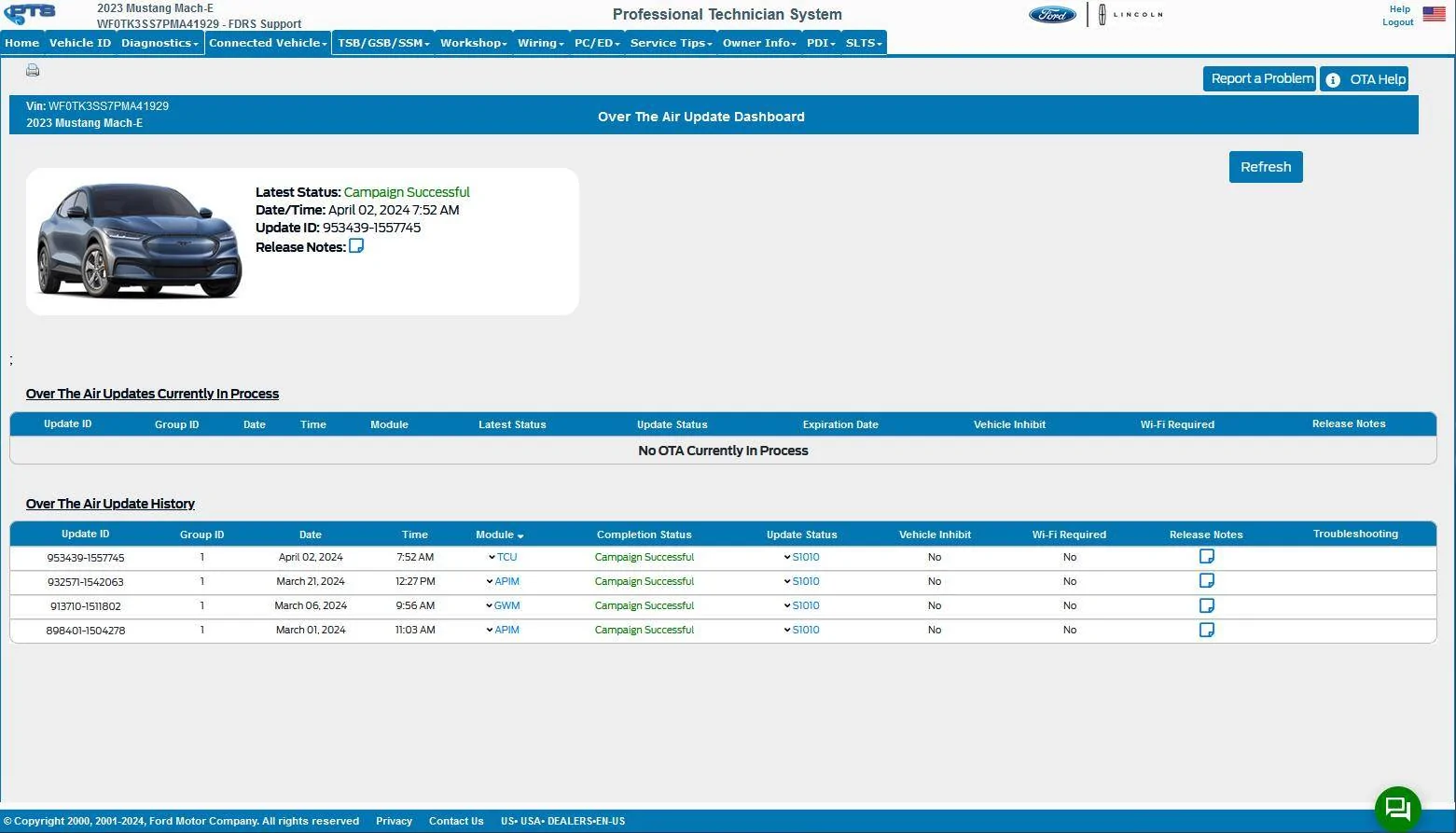This screenshot has height=833, width=1456.
Task: Click the US flag language icon
Action: pyautogui.click(x=1434, y=14)
